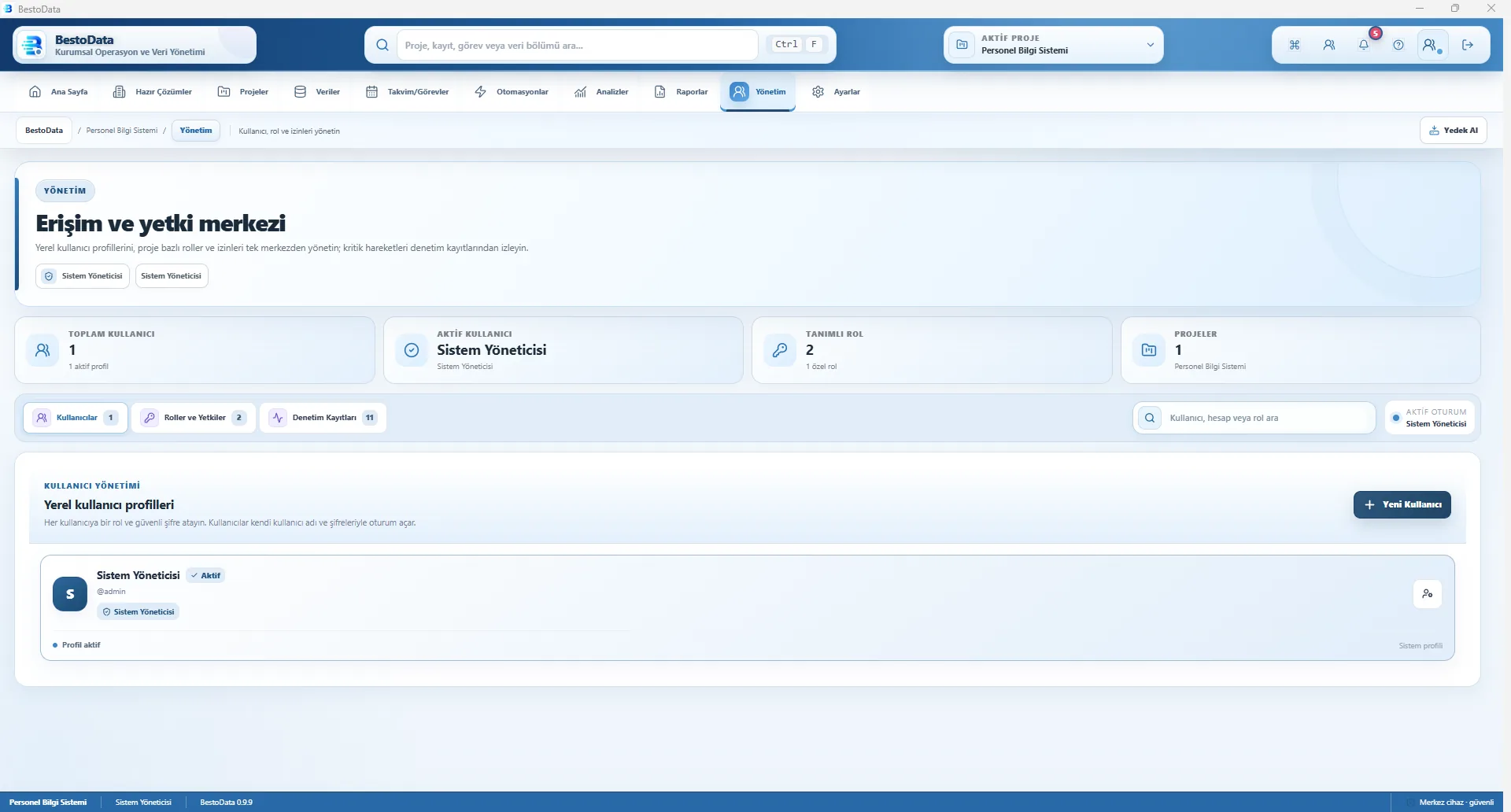
Task: Focus the Kullanıcı, hesap veya rol ara field
Action: coord(1254,418)
